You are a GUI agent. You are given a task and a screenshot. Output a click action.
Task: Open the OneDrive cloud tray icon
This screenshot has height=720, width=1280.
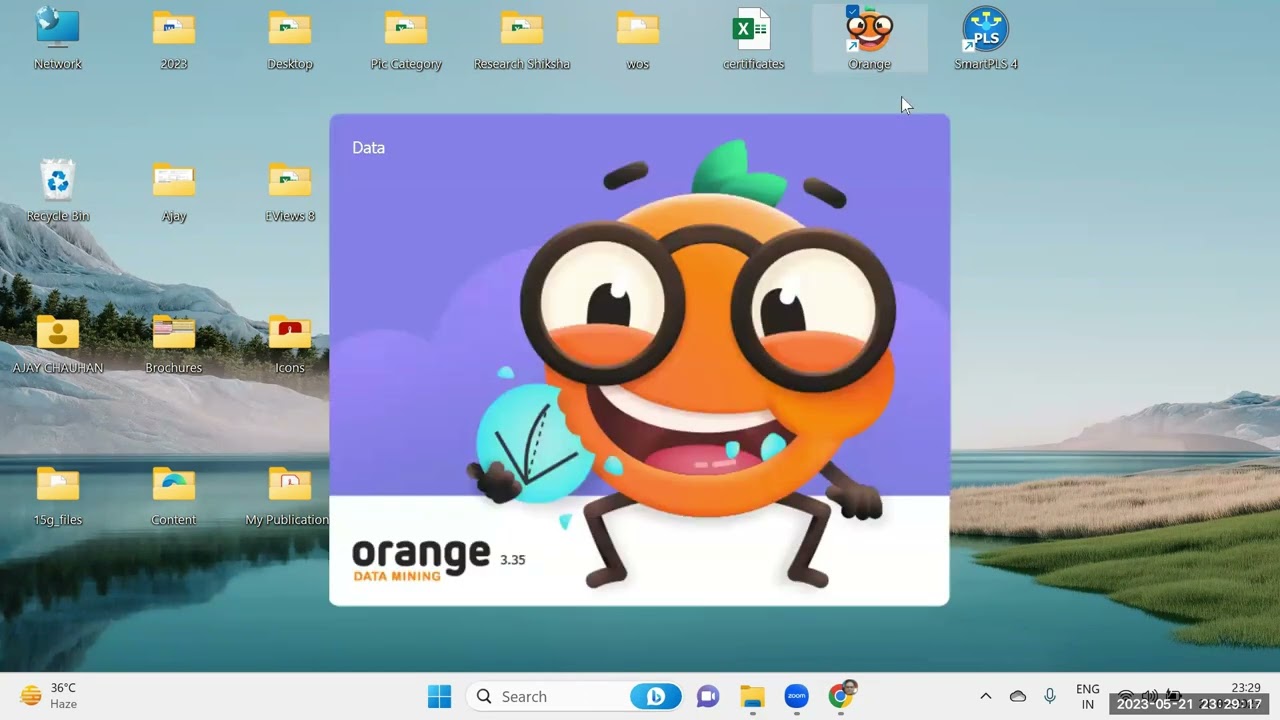(x=1018, y=696)
